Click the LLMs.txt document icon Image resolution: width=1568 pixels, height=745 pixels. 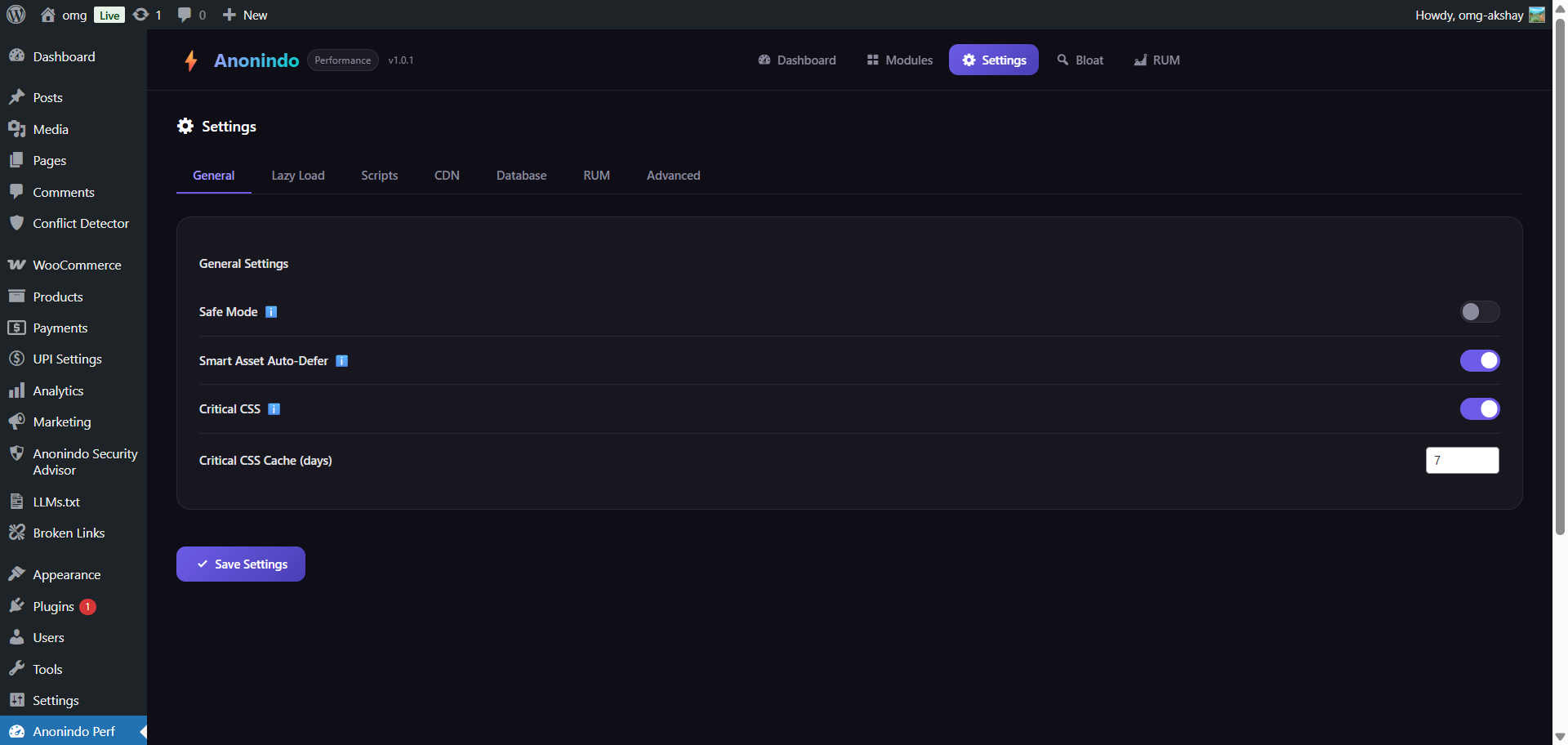(16, 502)
